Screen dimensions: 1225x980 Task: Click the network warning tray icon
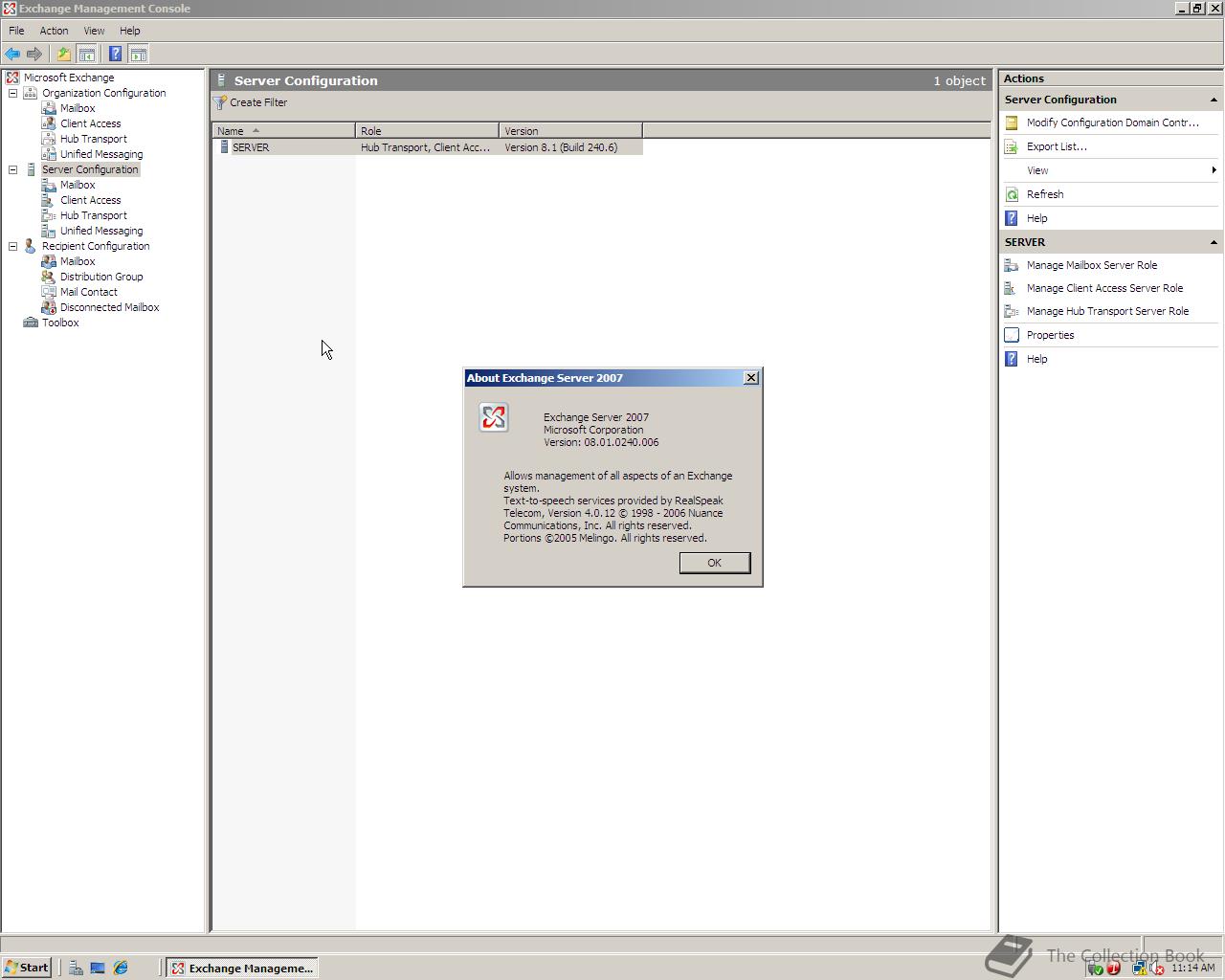point(1139,968)
